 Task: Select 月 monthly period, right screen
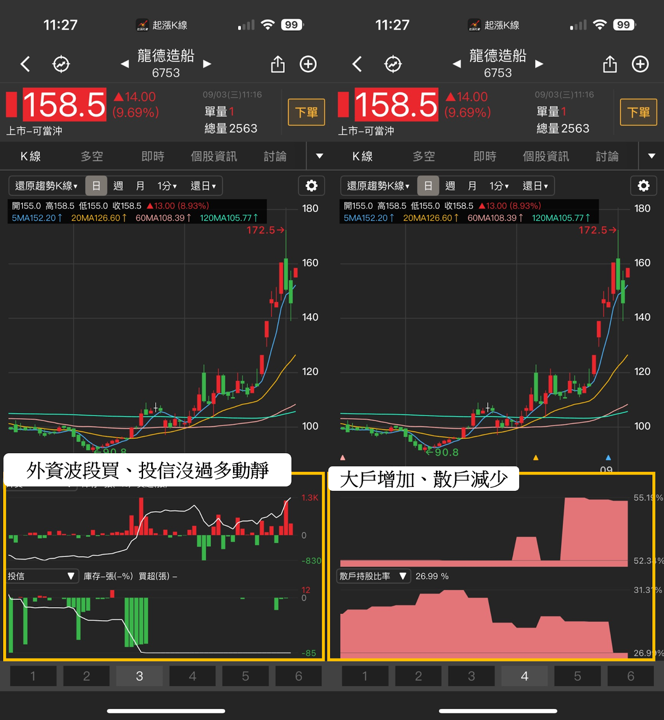tap(472, 186)
